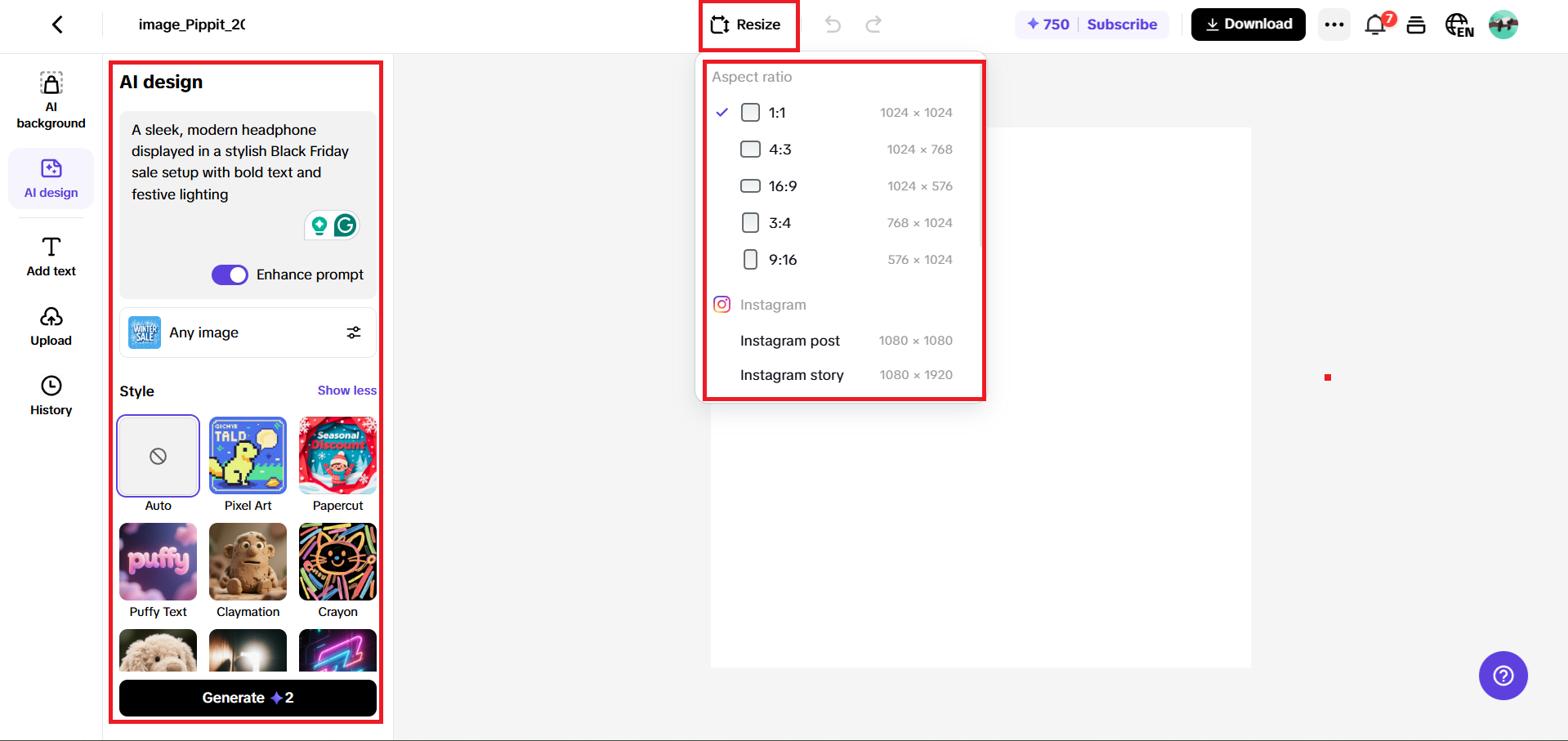
Task: Open the AI background tool
Action: tap(51, 100)
